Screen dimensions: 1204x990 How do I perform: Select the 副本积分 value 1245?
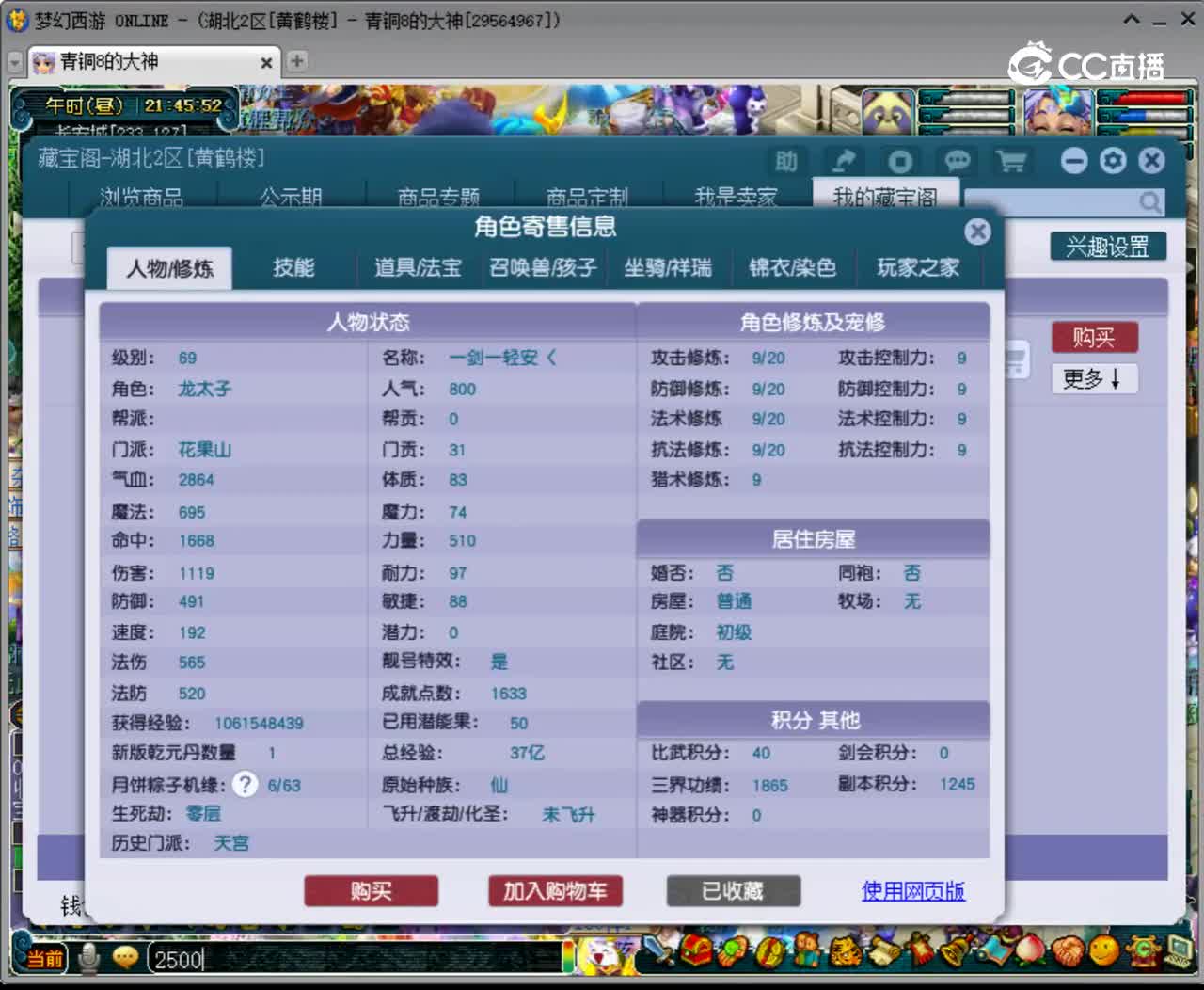click(x=958, y=784)
